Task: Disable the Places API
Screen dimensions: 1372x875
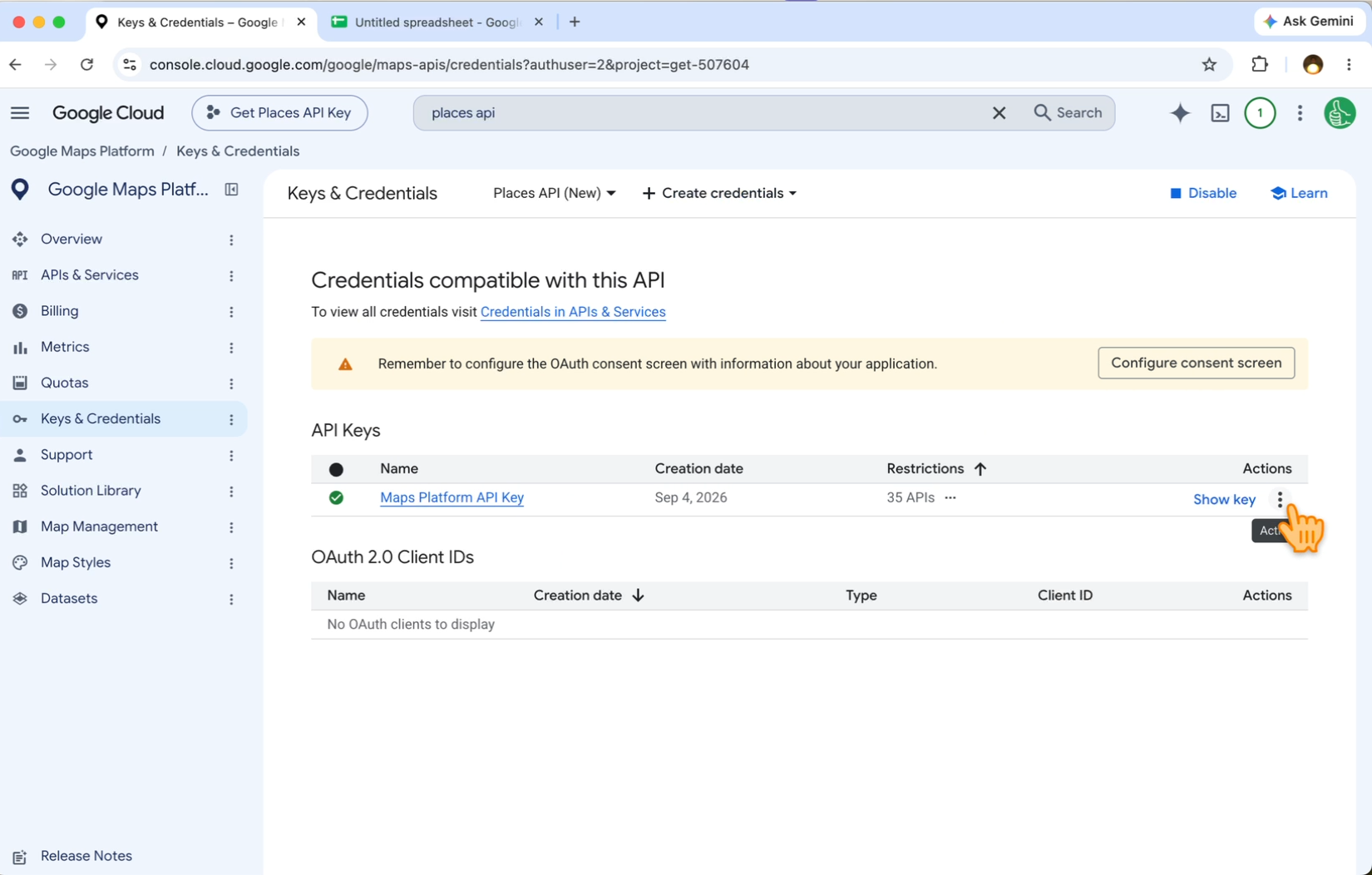Action: click(1202, 193)
